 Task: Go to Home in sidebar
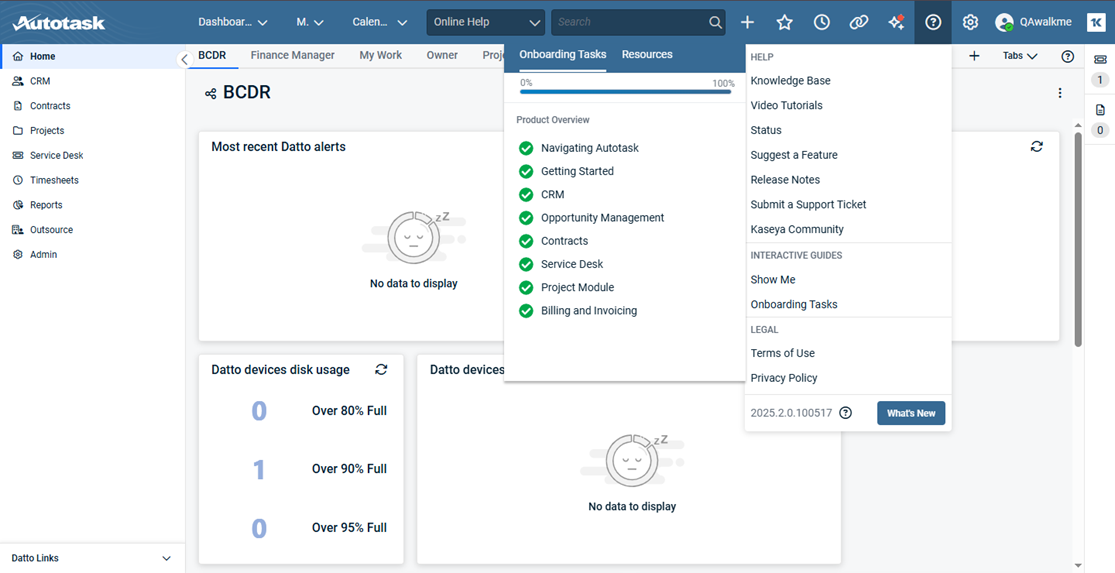point(92,56)
